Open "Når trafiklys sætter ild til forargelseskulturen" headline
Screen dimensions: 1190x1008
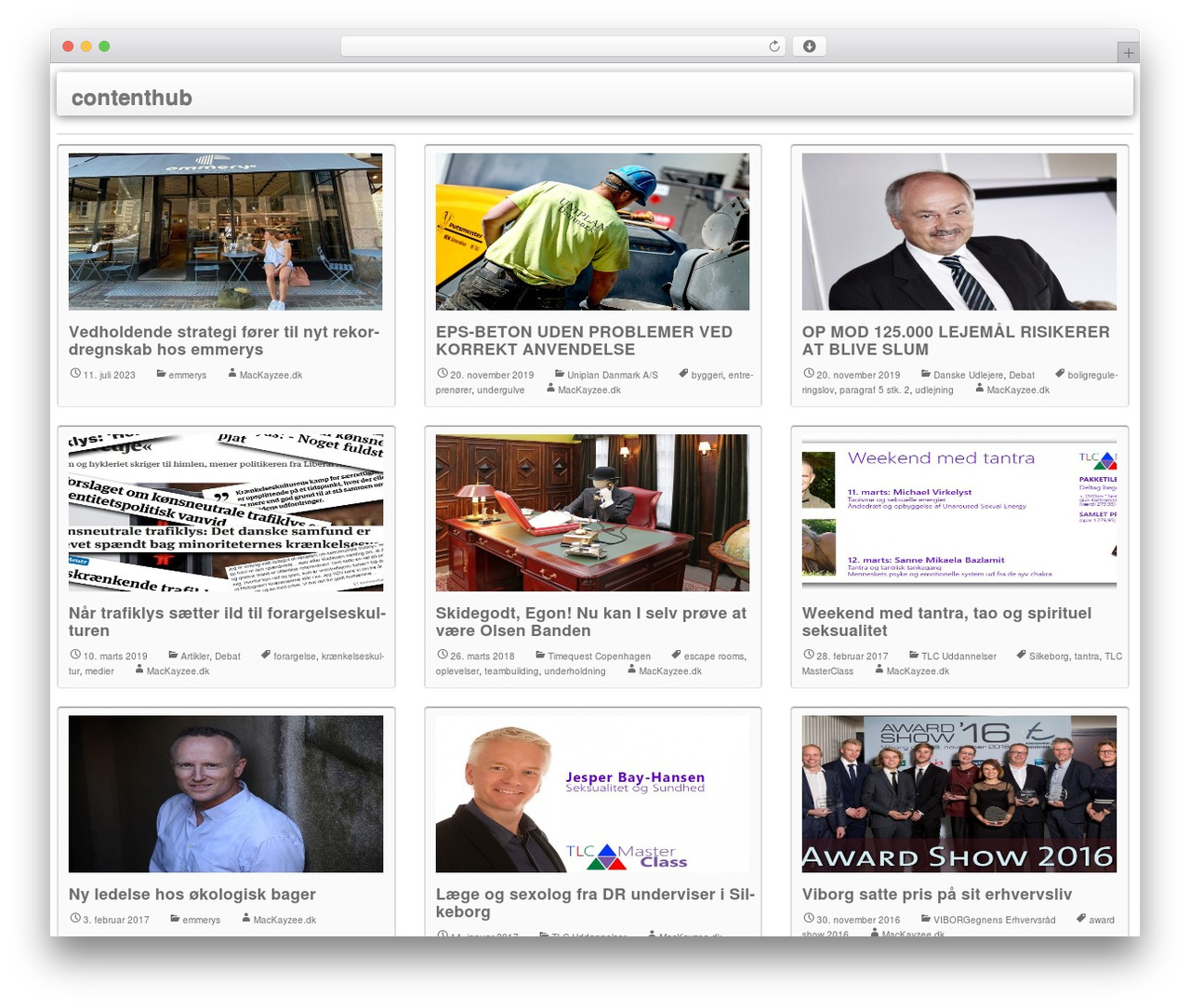click(x=227, y=621)
